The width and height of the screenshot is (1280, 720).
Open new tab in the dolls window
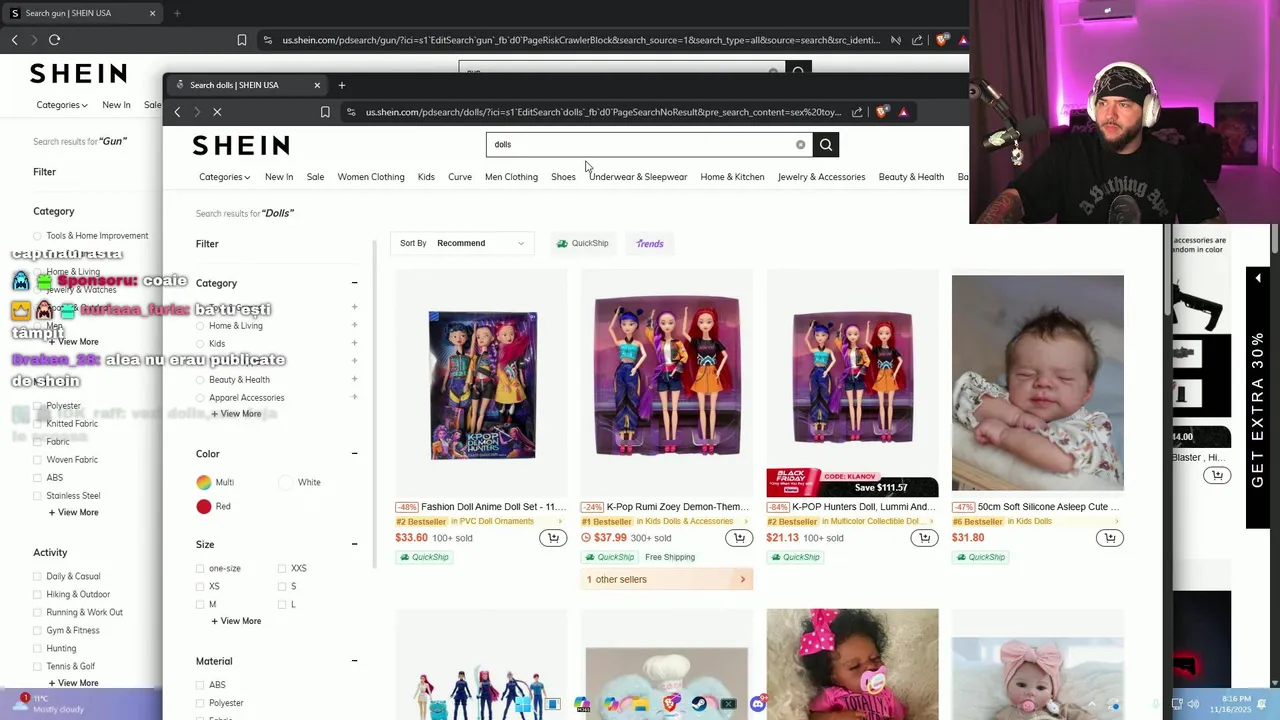(342, 85)
